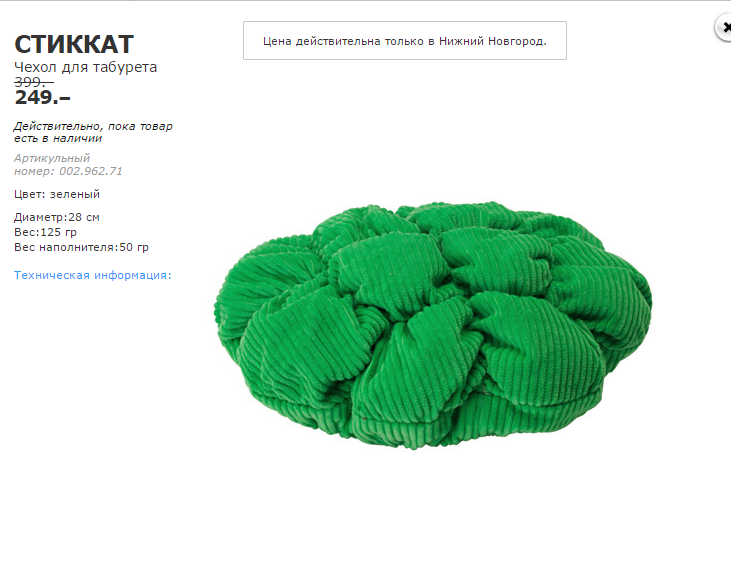Close the product popup with X
731x566 pixels.
(x=724, y=28)
